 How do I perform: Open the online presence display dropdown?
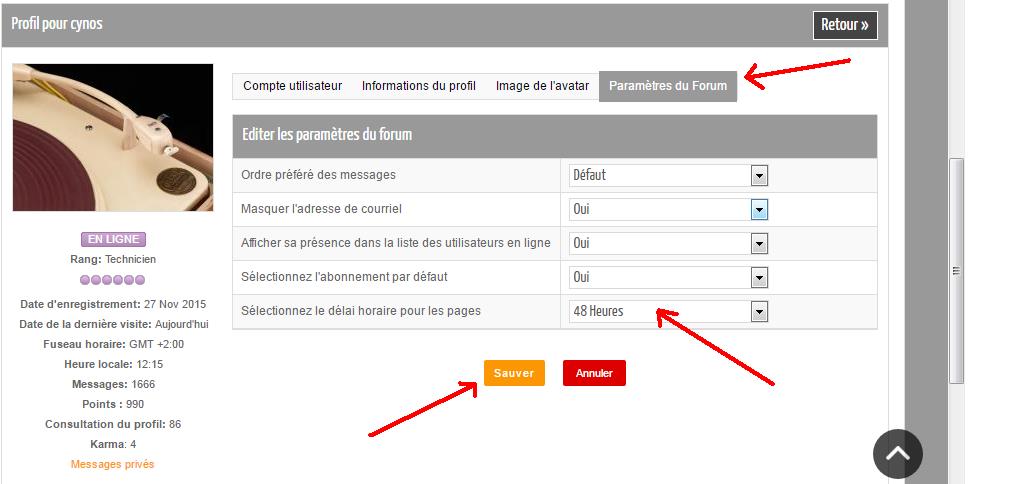(668, 243)
